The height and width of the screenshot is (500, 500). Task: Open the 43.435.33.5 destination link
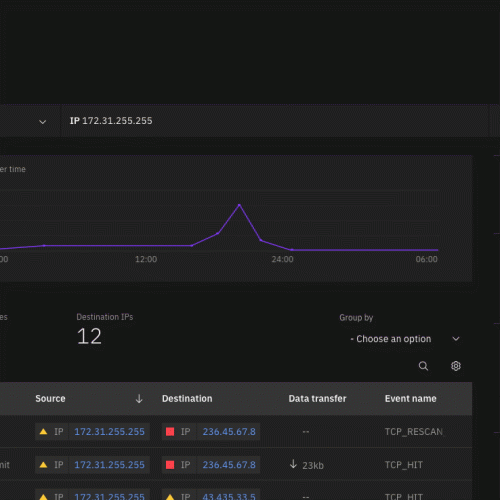point(229,496)
